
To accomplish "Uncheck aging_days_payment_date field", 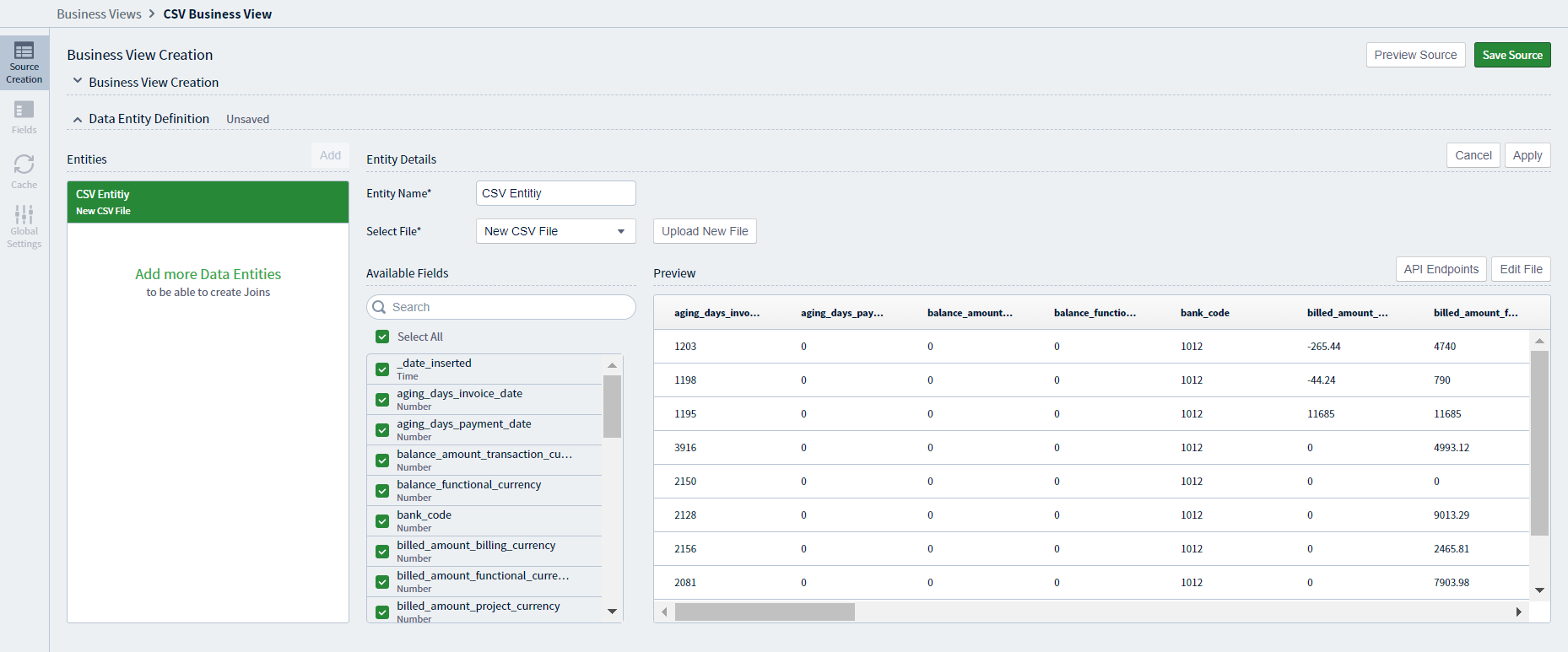I will [382, 430].
